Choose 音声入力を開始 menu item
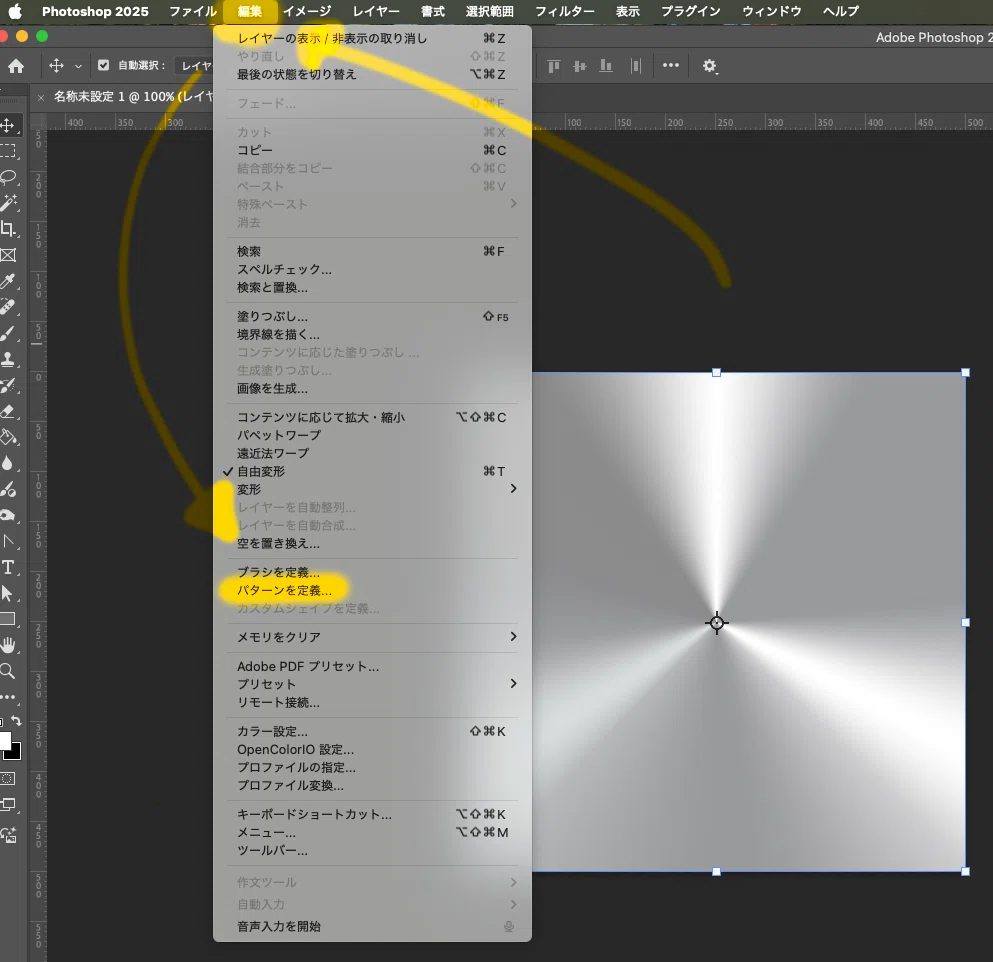This screenshot has width=993, height=962. [372, 927]
